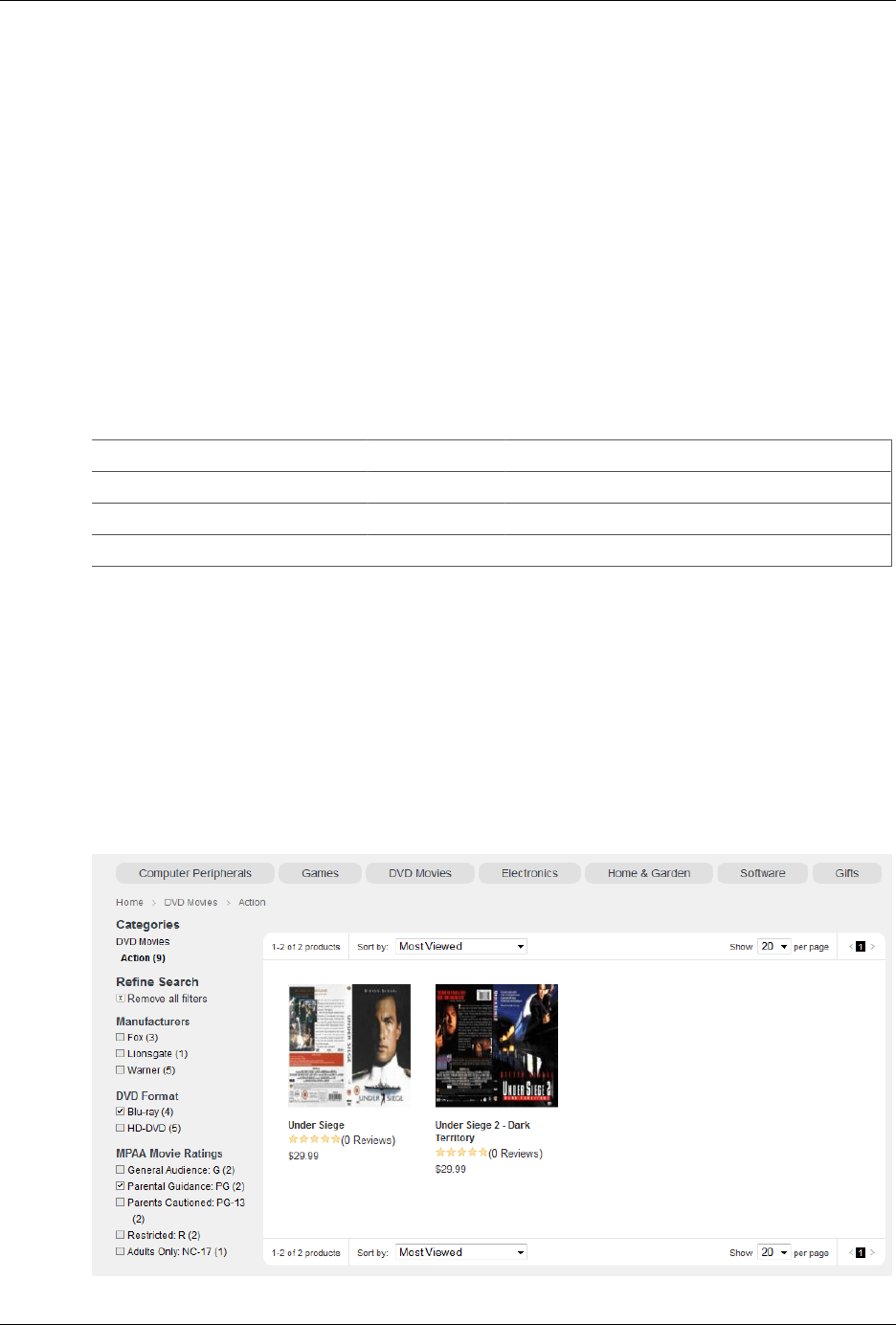Click top previous page arrow
Screen dimensions: 896x1325
tap(850, 947)
